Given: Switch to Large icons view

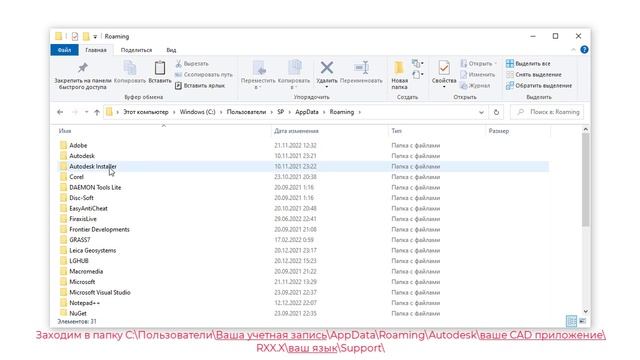Looking at the screenshot, I should [x=582, y=321].
